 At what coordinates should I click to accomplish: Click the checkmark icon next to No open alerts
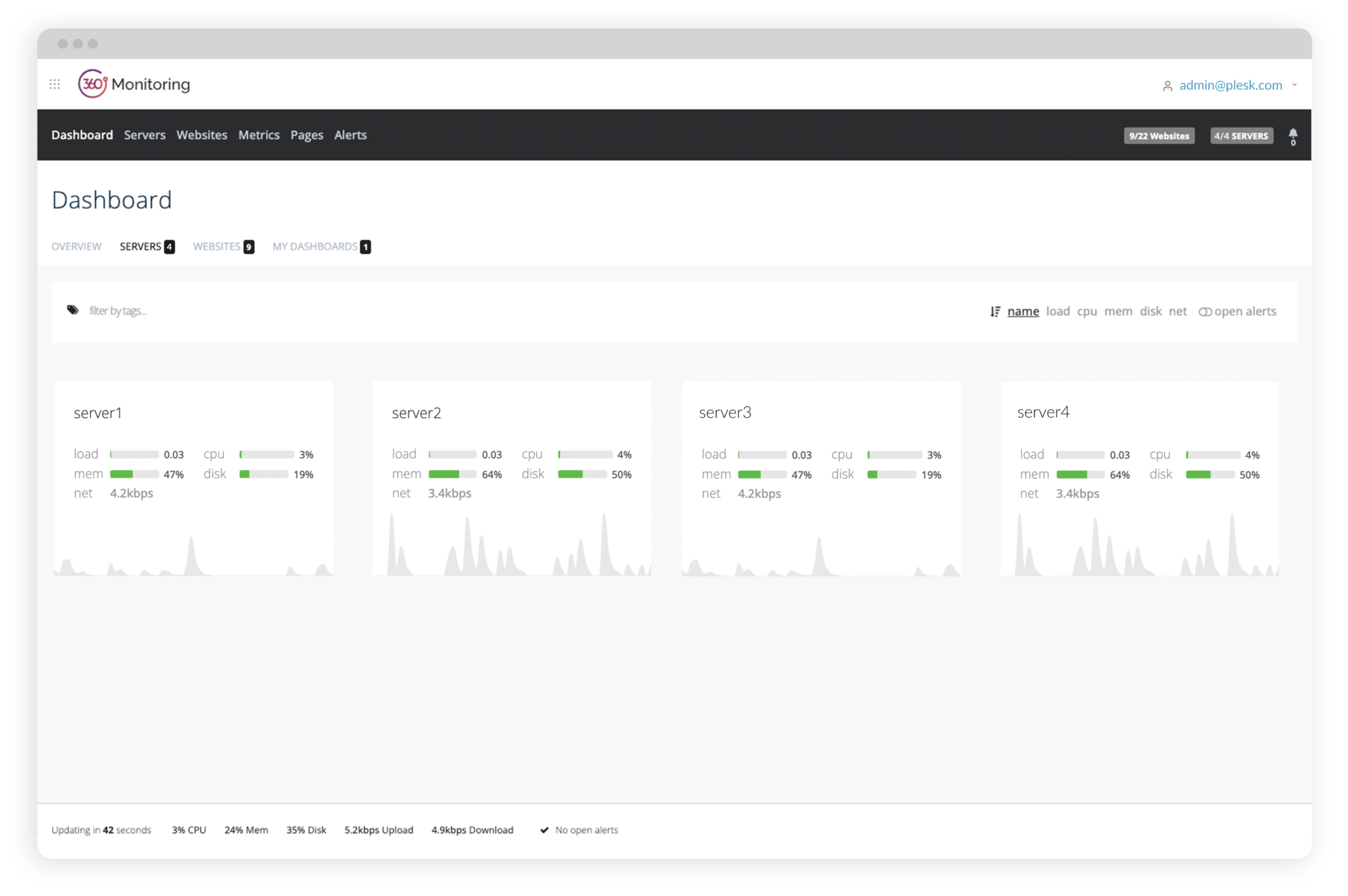click(544, 830)
